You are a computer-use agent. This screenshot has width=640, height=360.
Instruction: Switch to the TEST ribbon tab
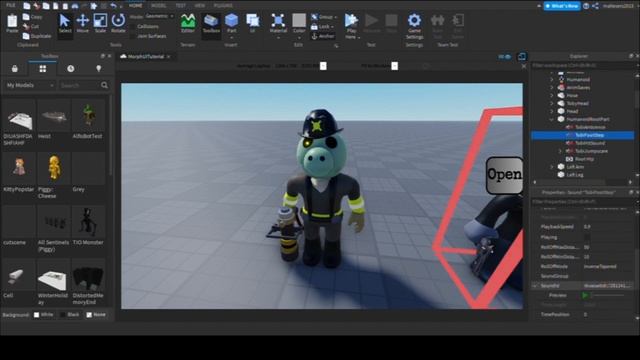180,6
